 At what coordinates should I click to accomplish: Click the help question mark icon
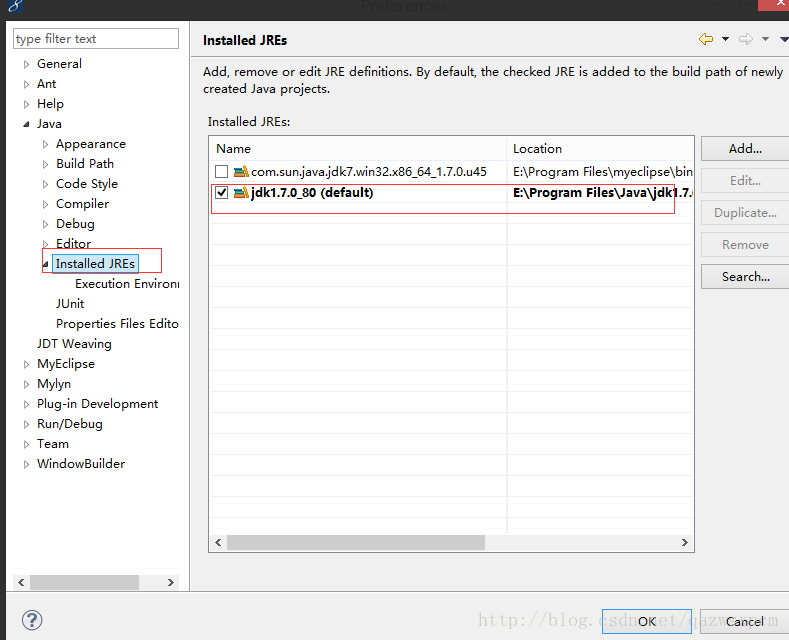(x=32, y=620)
